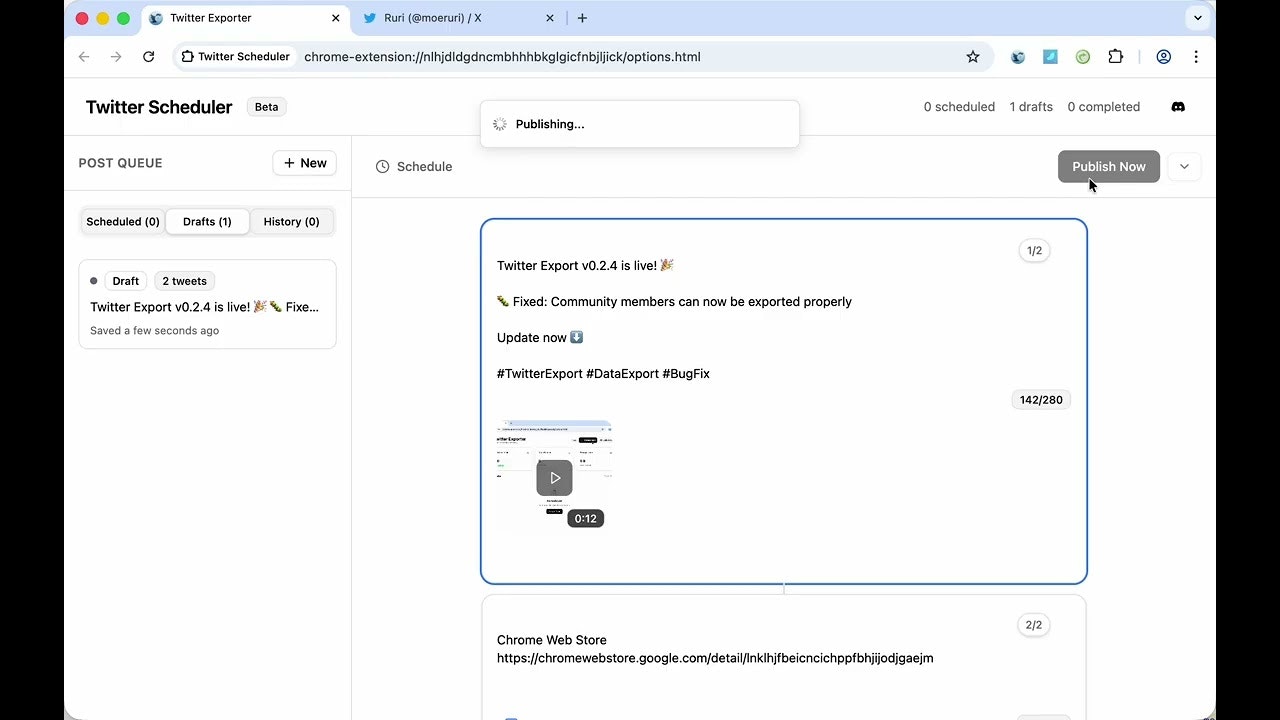
Task: Go back to the previous page
Action: [x=84, y=57]
